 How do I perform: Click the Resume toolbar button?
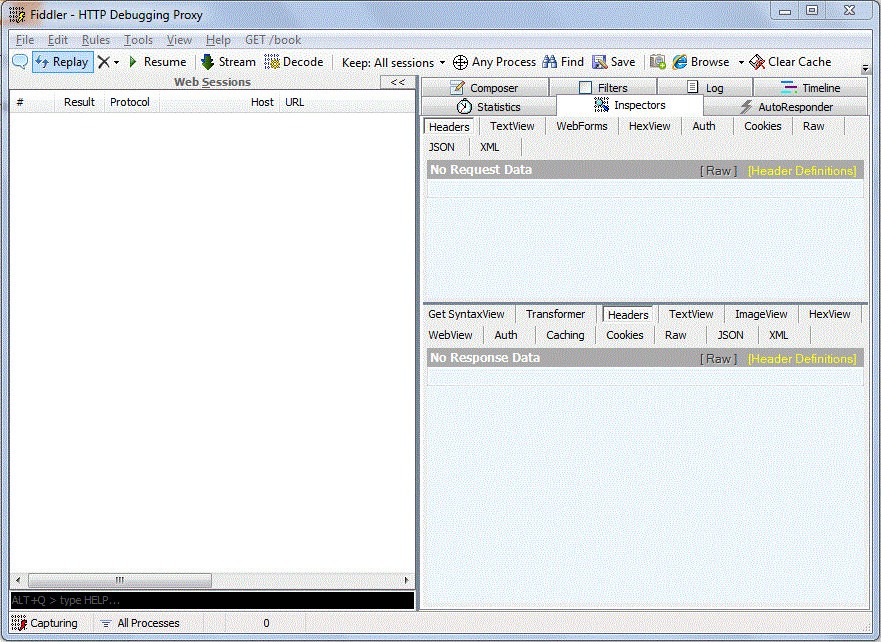coord(157,62)
